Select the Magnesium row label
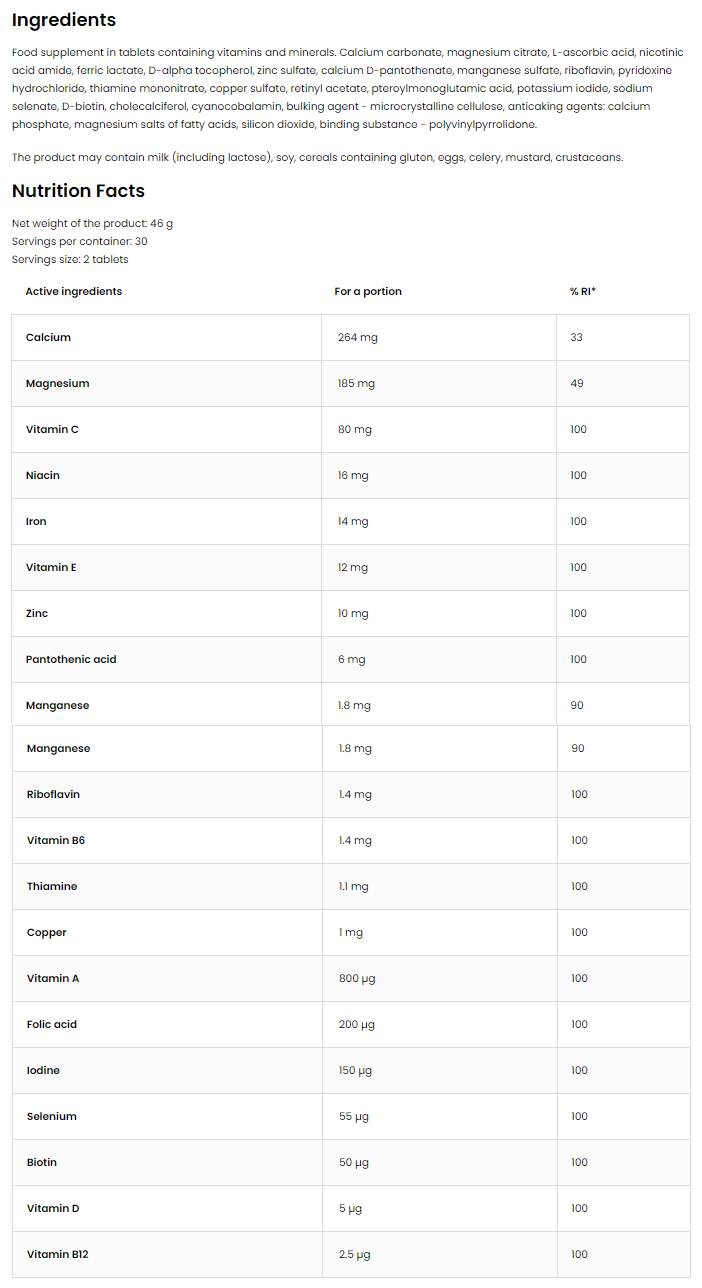The height and width of the screenshot is (1288, 702). pos(57,384)
